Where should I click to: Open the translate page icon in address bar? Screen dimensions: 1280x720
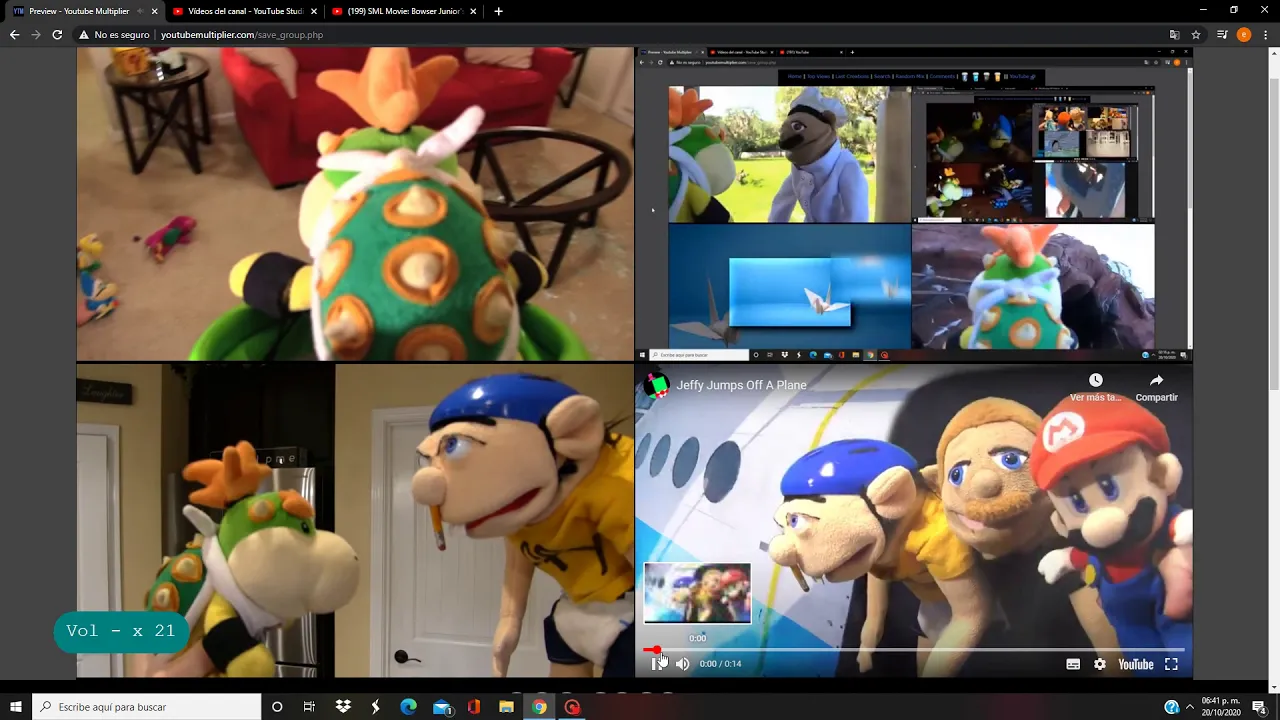1174,34
